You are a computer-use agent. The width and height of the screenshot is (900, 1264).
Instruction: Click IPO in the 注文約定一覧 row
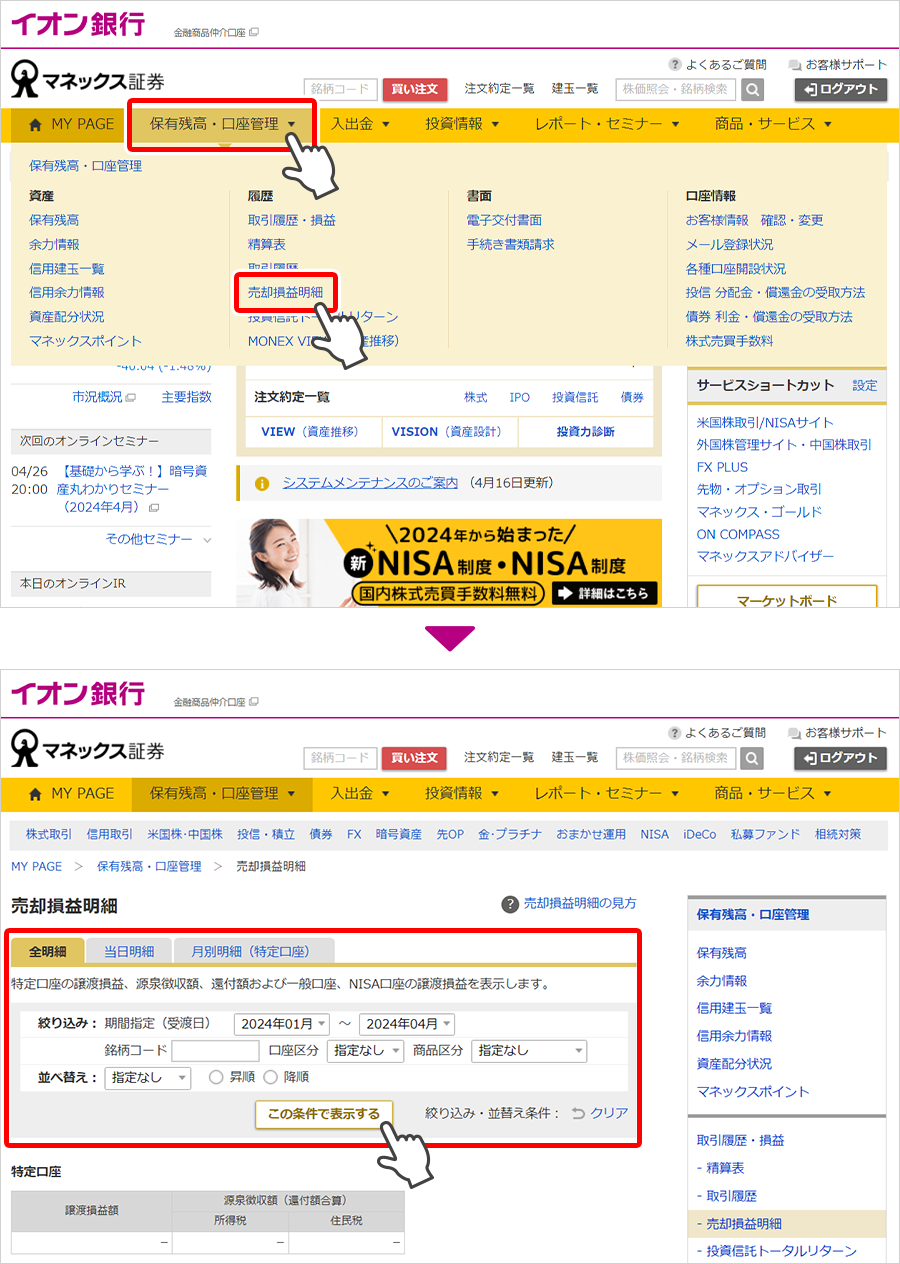520,398
